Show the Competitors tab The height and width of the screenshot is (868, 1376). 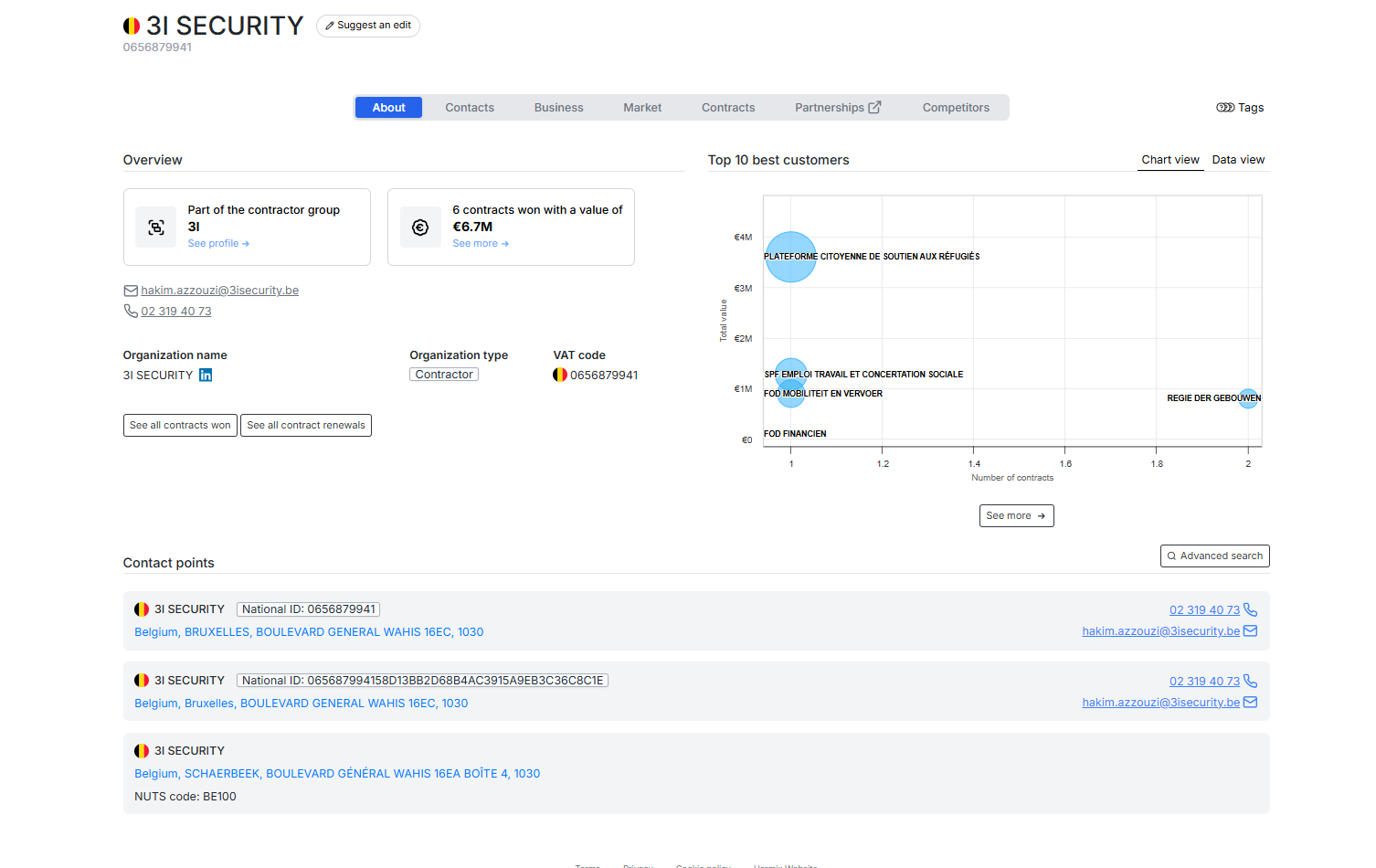pyautogui.click(x=956, y=108)
